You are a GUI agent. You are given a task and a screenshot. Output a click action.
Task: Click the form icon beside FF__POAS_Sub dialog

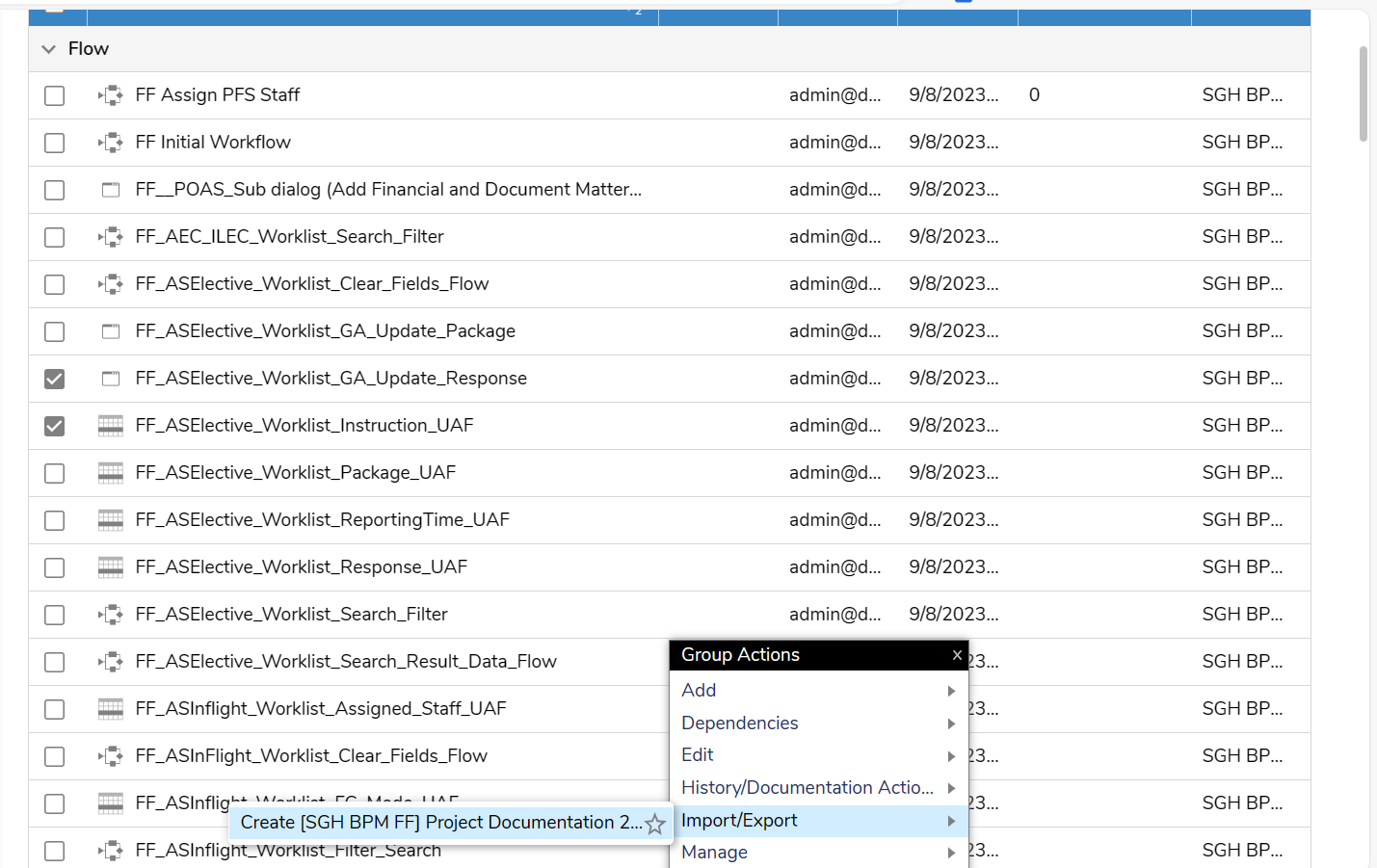tap(111, 190)
